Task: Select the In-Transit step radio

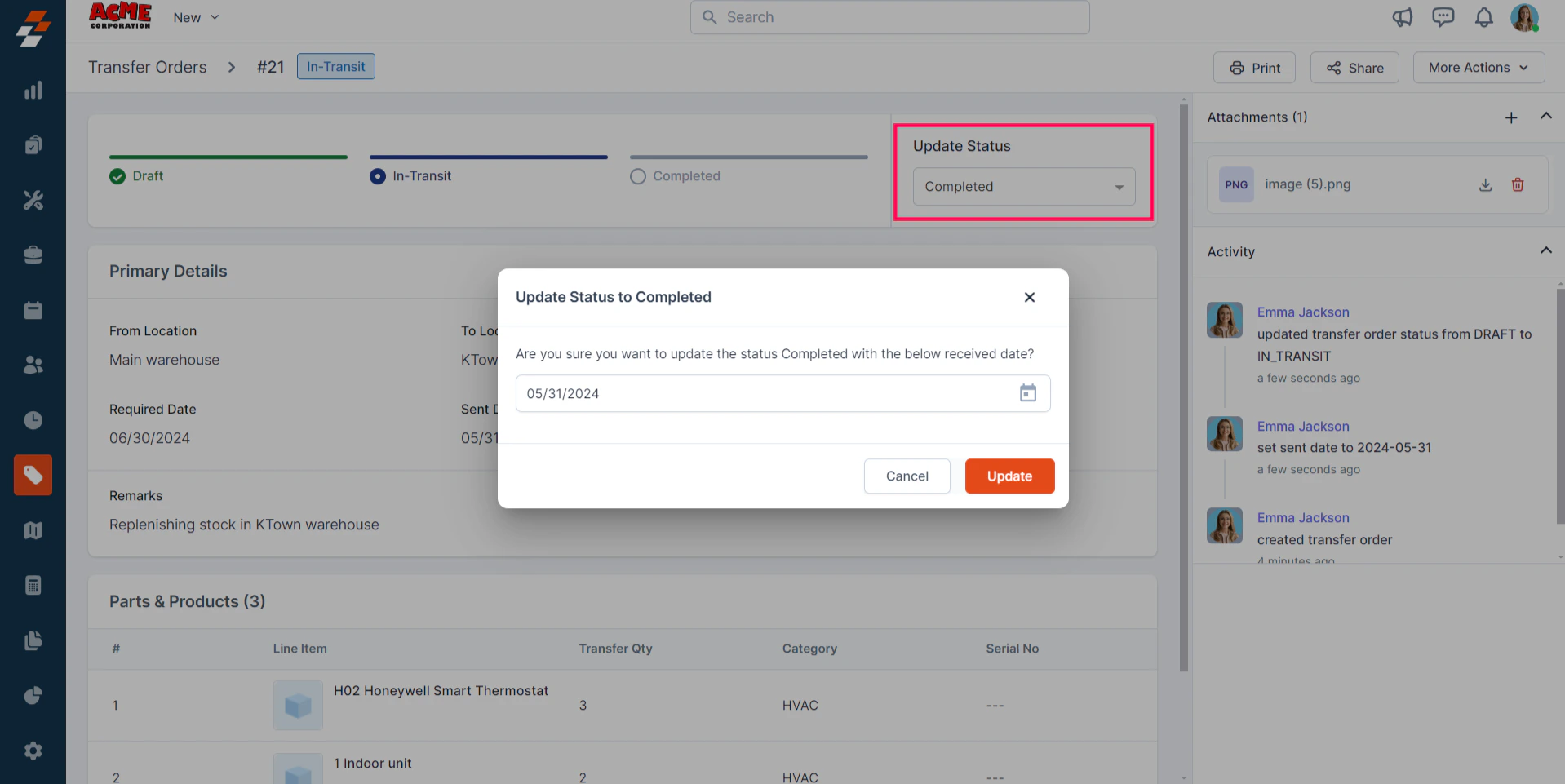Action: (377, 176)
